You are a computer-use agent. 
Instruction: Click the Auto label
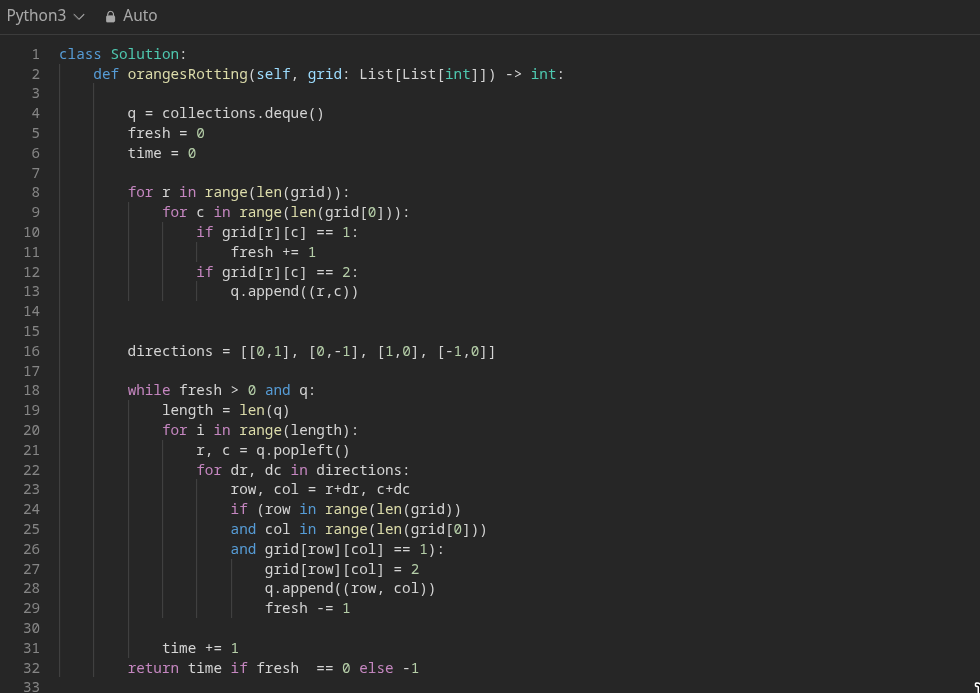140,16
